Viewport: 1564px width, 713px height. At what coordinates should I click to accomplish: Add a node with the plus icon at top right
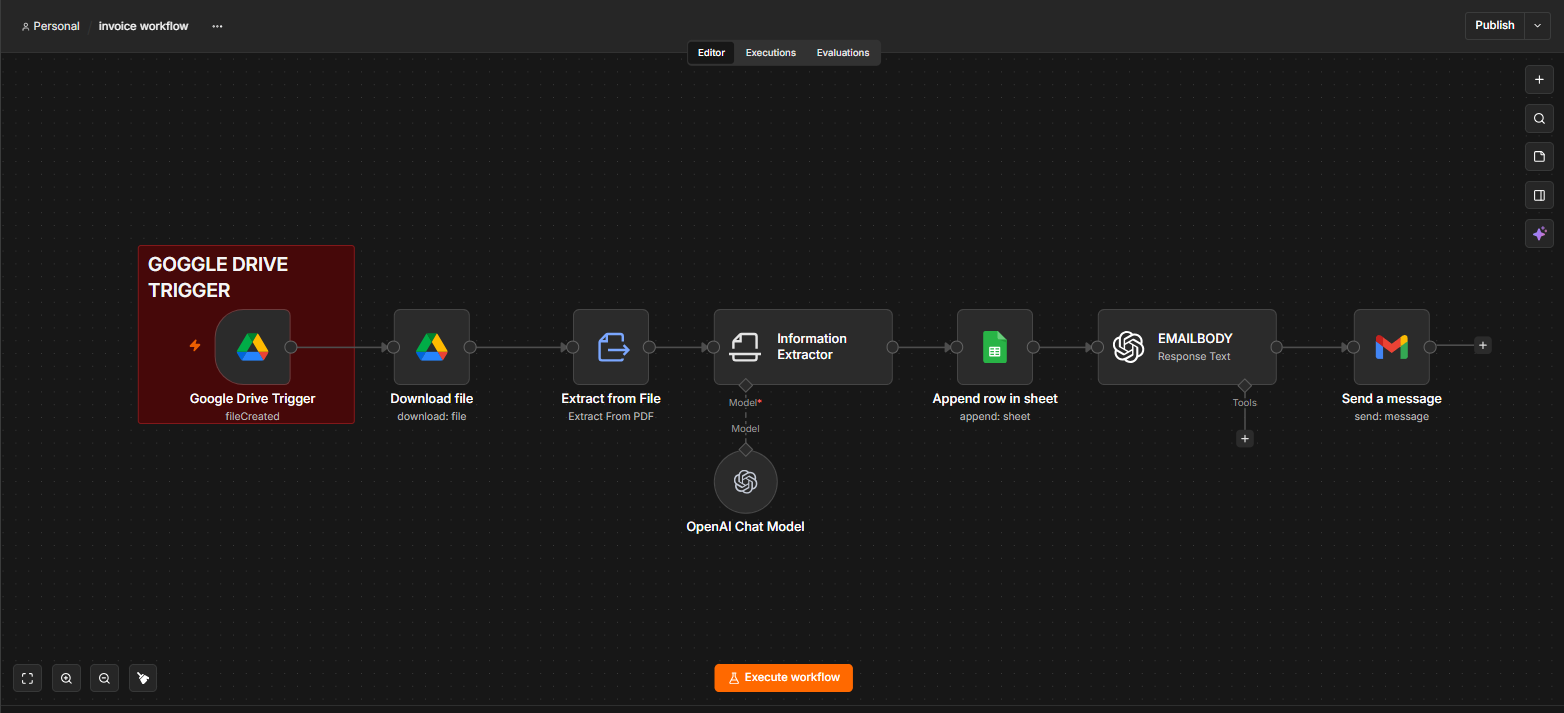(x=1539, y=80)
